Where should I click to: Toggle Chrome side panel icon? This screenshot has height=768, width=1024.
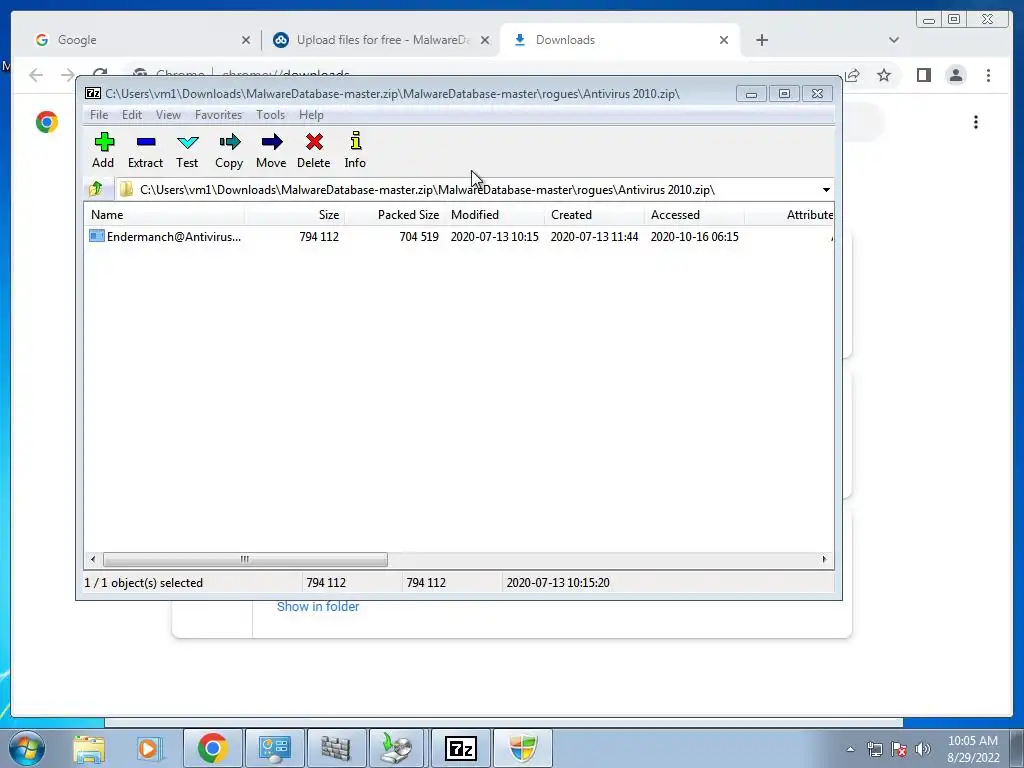click(x=923, y=75)
